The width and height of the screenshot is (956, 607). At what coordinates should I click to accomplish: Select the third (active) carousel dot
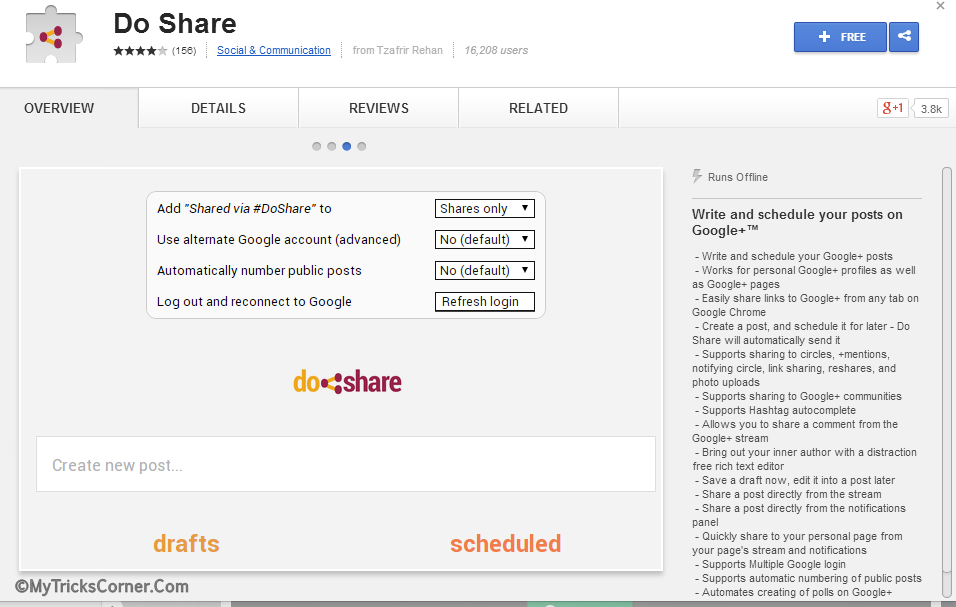coord(346,146)
